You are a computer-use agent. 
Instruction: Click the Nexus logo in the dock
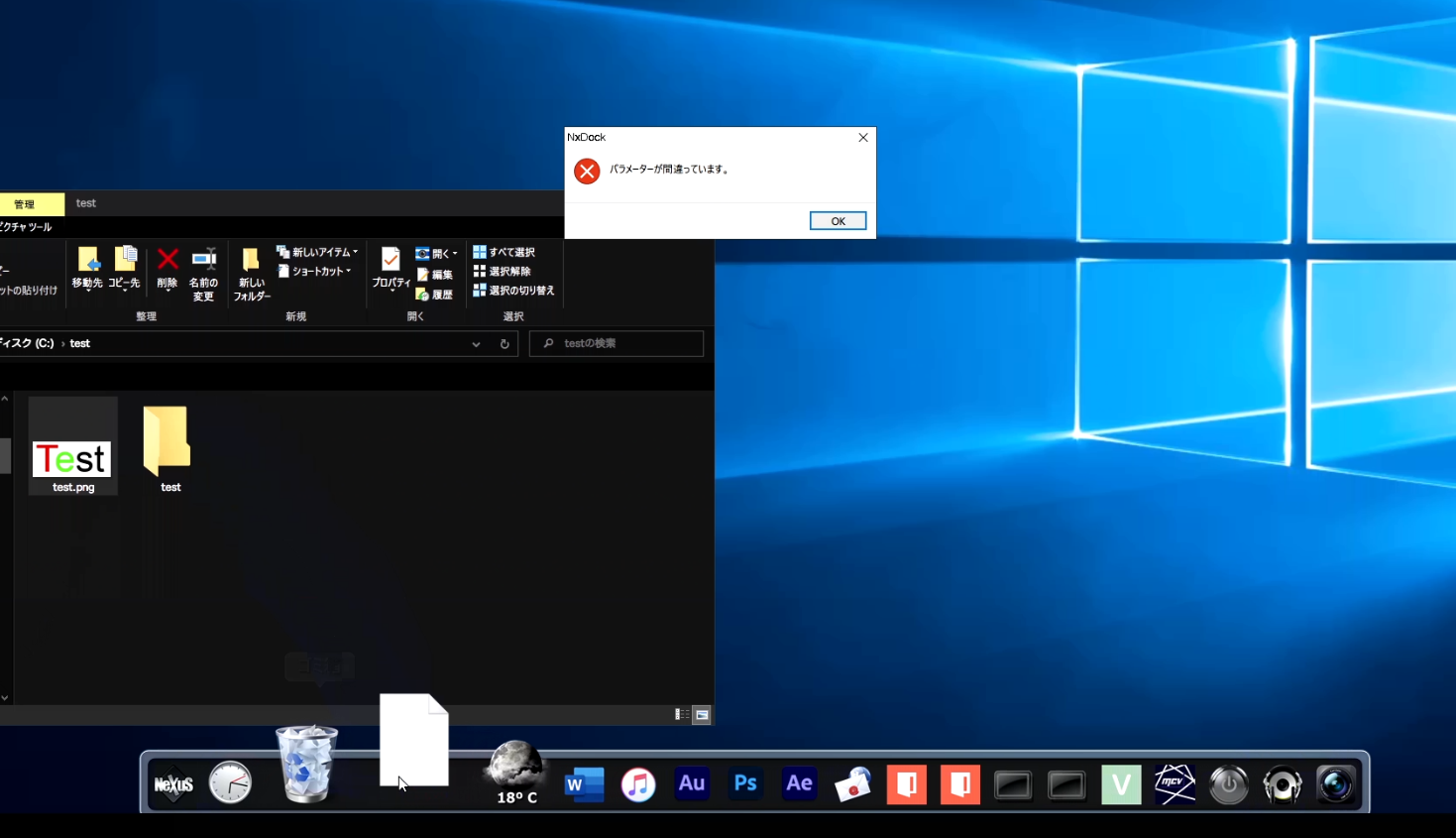tap(173, 784)
